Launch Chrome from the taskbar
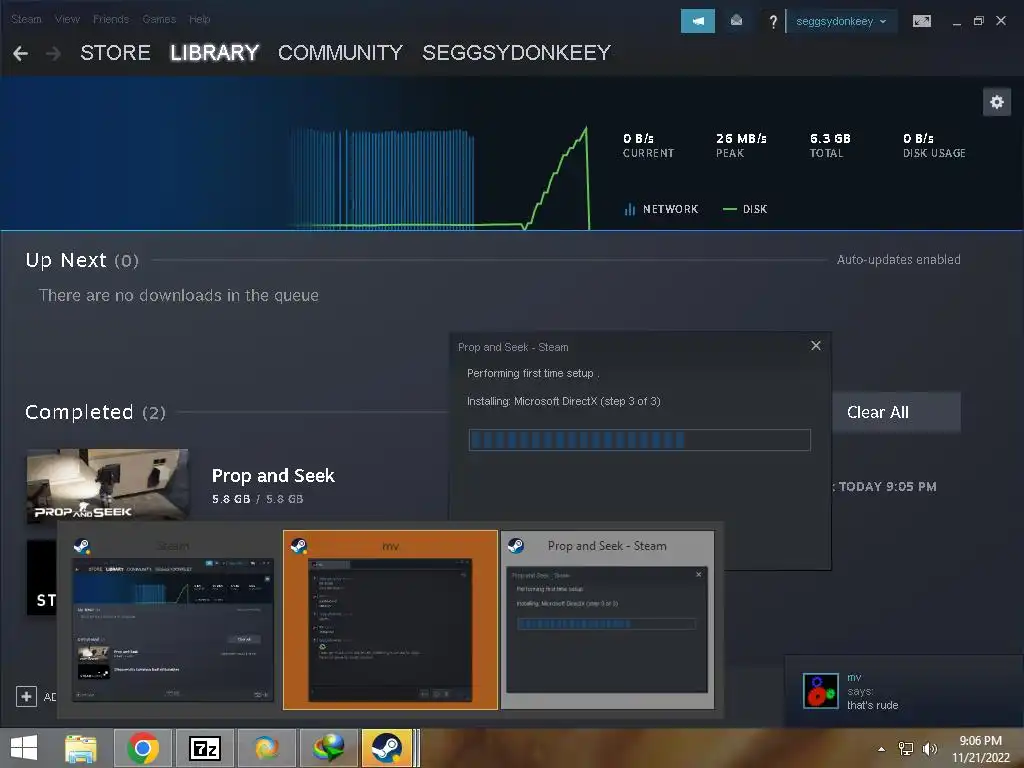This screenshot has width=1024, height=768. click(143, 748)
